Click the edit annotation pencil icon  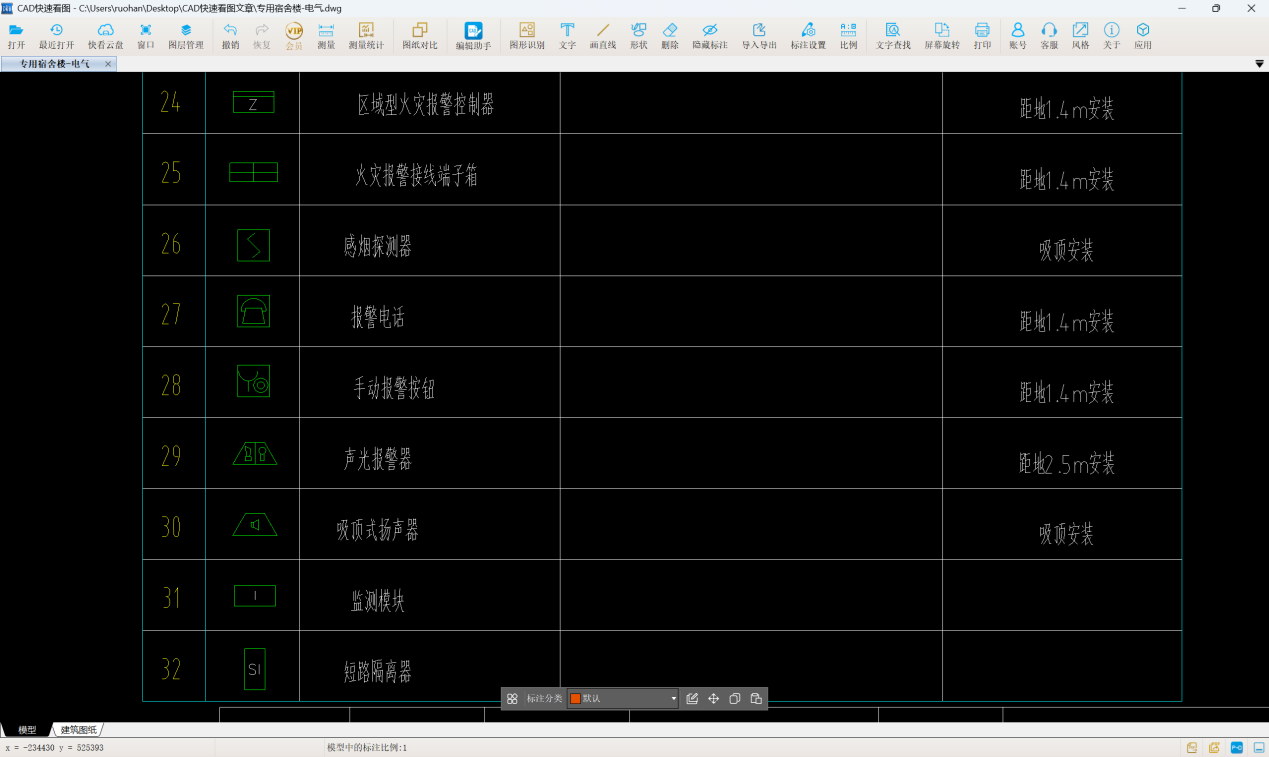tap(692, 698)
